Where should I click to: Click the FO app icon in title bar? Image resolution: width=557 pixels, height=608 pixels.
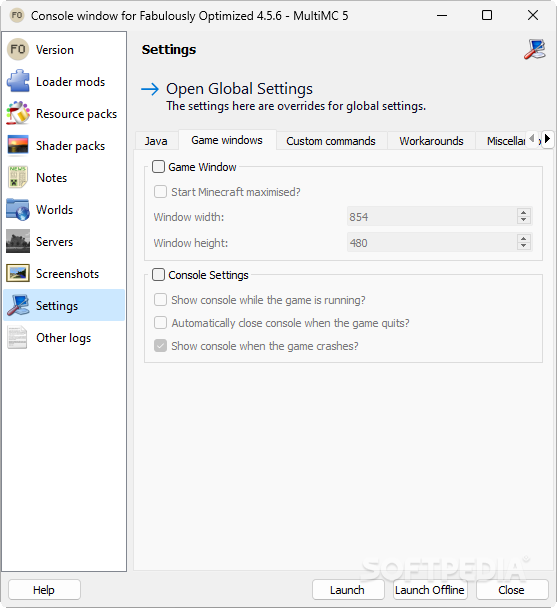point(17,16)
